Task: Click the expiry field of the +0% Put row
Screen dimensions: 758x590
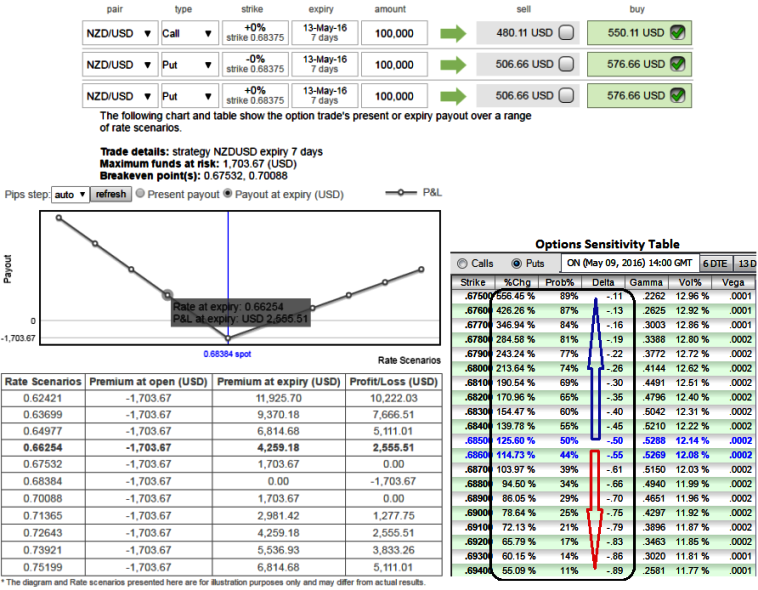Action: point(325,96)
